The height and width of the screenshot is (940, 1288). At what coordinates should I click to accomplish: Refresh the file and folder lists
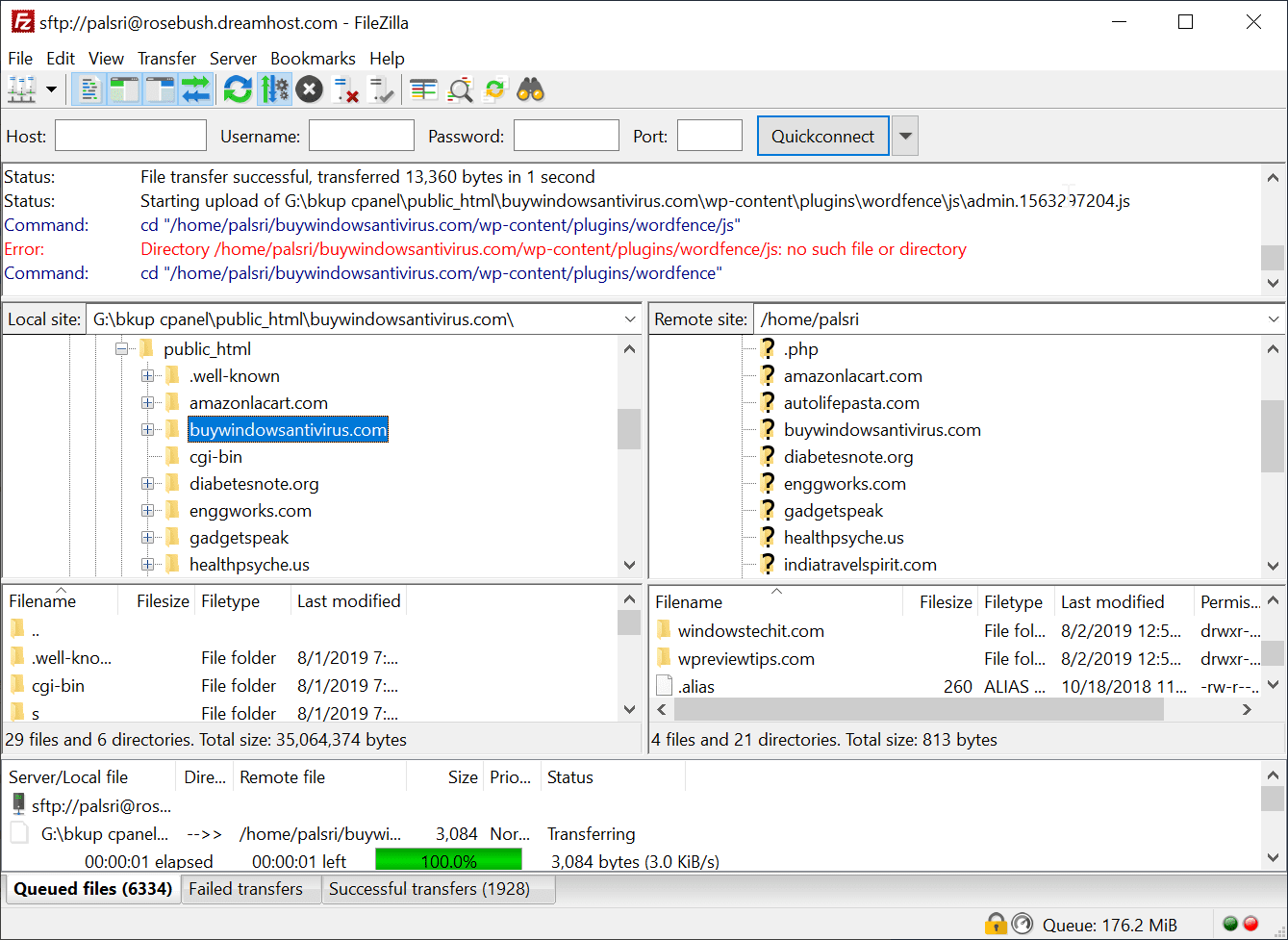pos(237,89)
